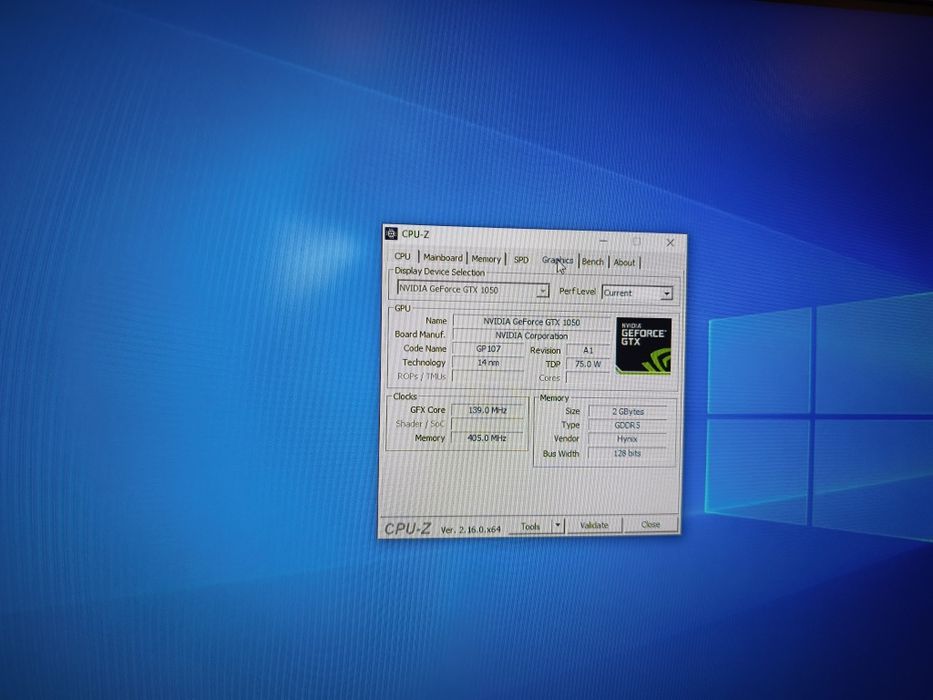Click the GDDR5 memory type value
The height and width of the screenshot is (700, 933).
coord(627,425)
